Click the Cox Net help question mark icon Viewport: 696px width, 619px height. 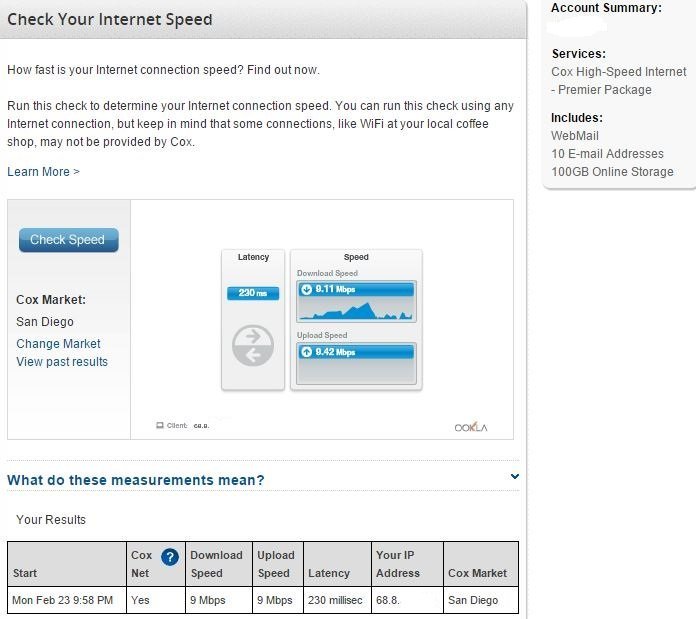170,557
